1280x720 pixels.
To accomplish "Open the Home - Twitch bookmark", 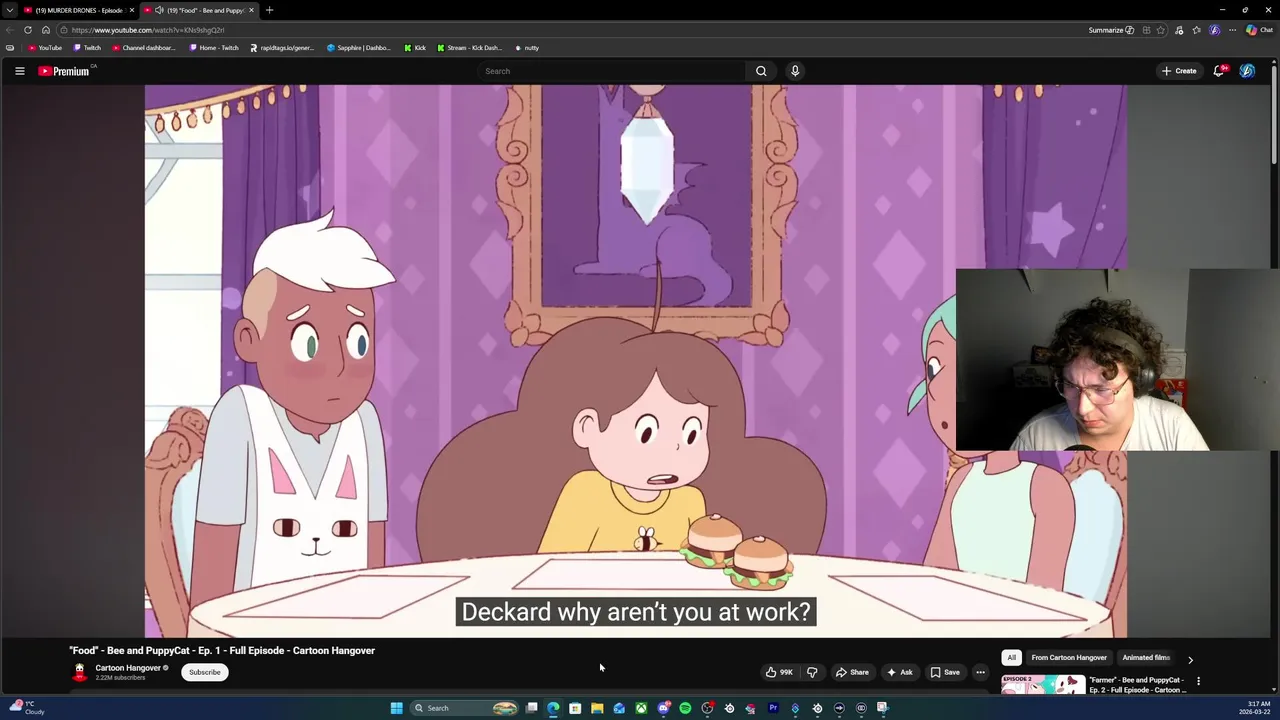I will [214, 48].
